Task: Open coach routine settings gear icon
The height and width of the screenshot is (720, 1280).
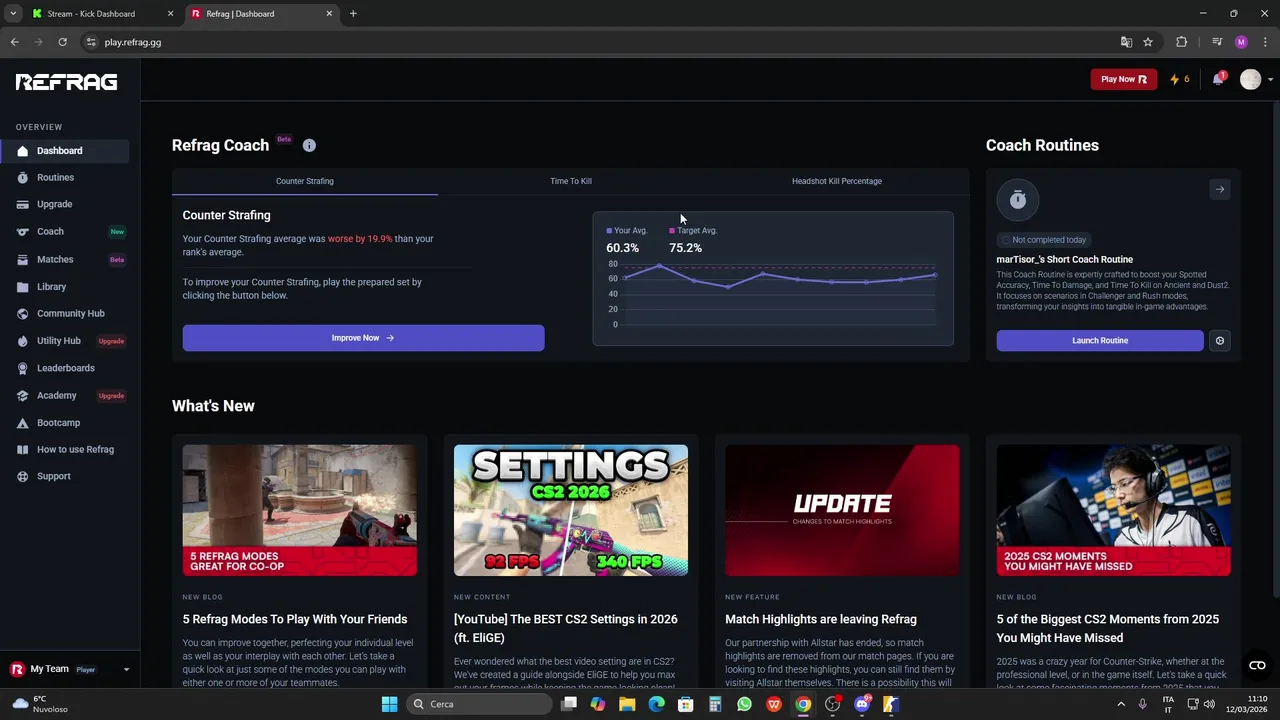Action: click(1220, 341)
